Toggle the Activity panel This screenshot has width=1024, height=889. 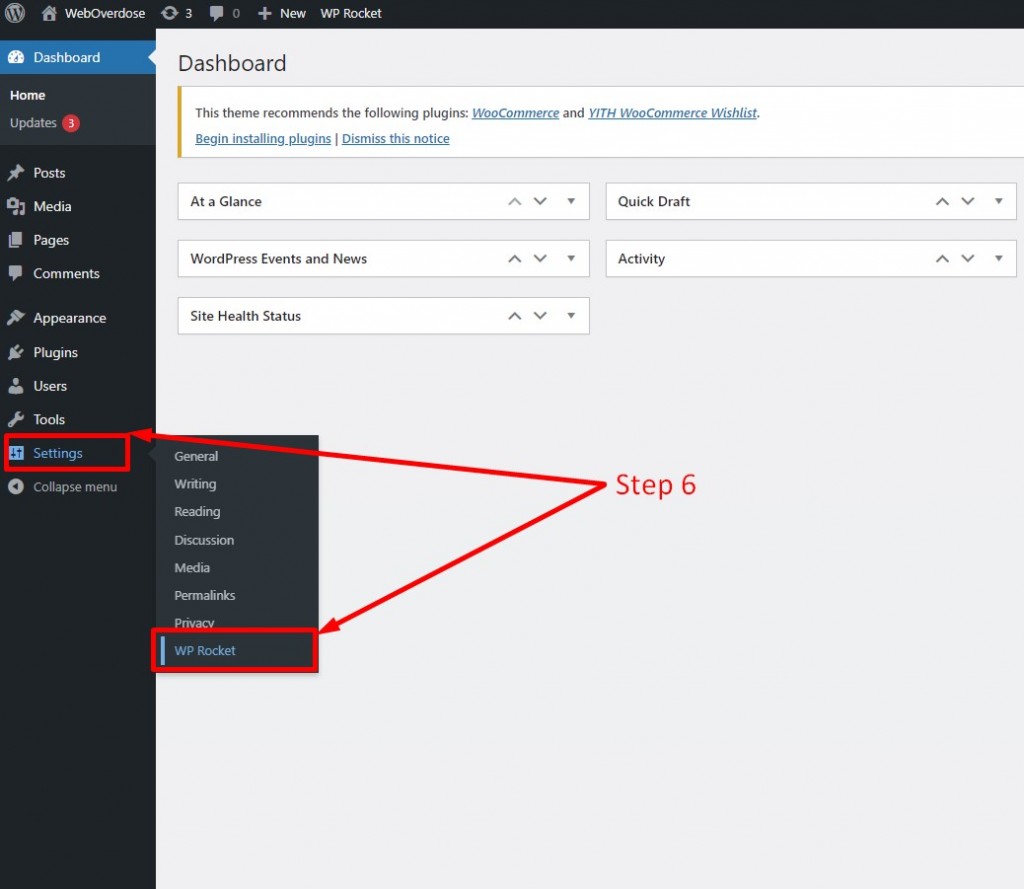coord(999,259)
